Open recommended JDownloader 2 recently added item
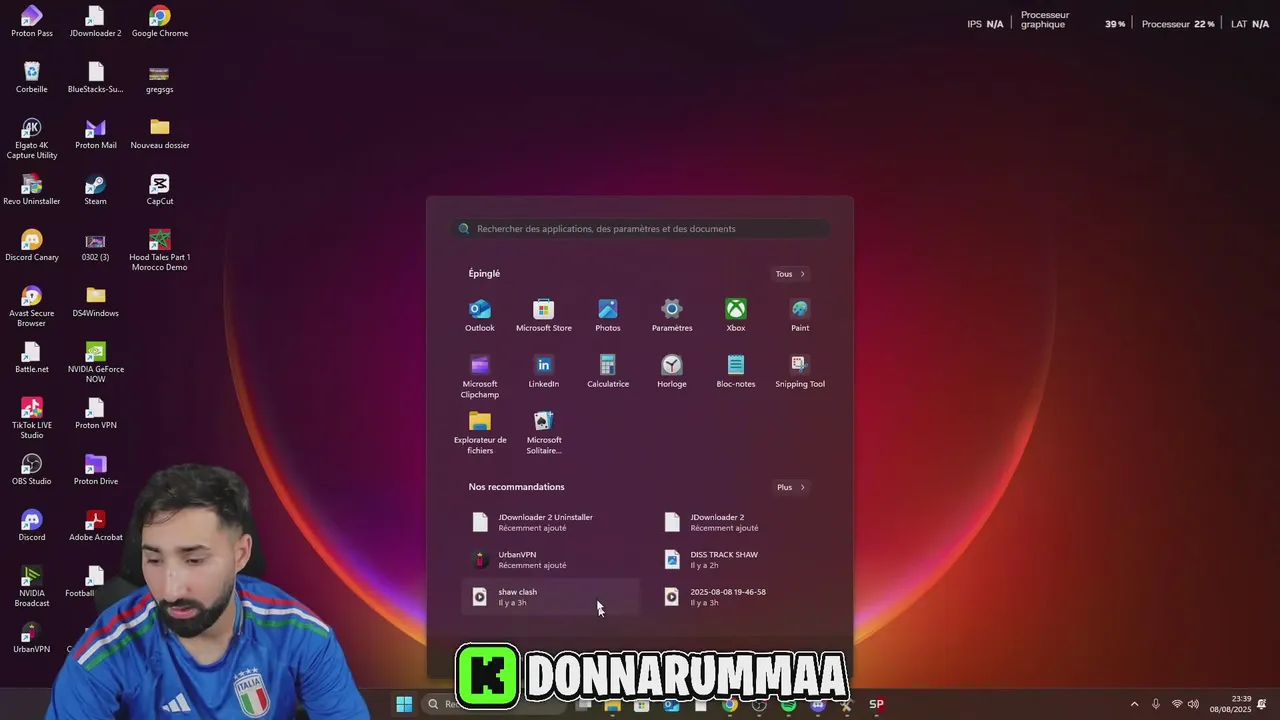The image size is (1280, 720). pyautogui.click(x=742, y=522)
